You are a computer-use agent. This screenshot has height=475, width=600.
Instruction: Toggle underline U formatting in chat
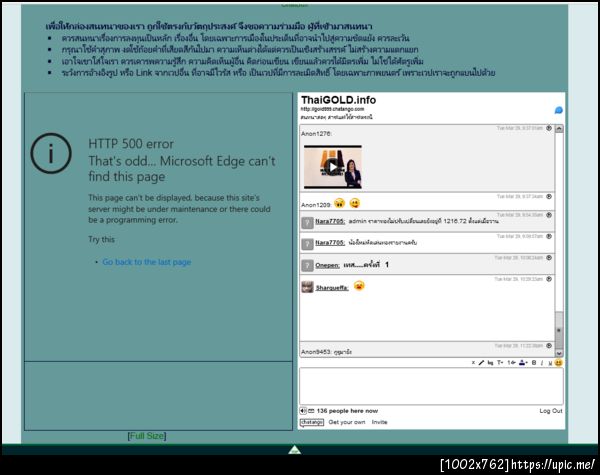coord(550,363)
